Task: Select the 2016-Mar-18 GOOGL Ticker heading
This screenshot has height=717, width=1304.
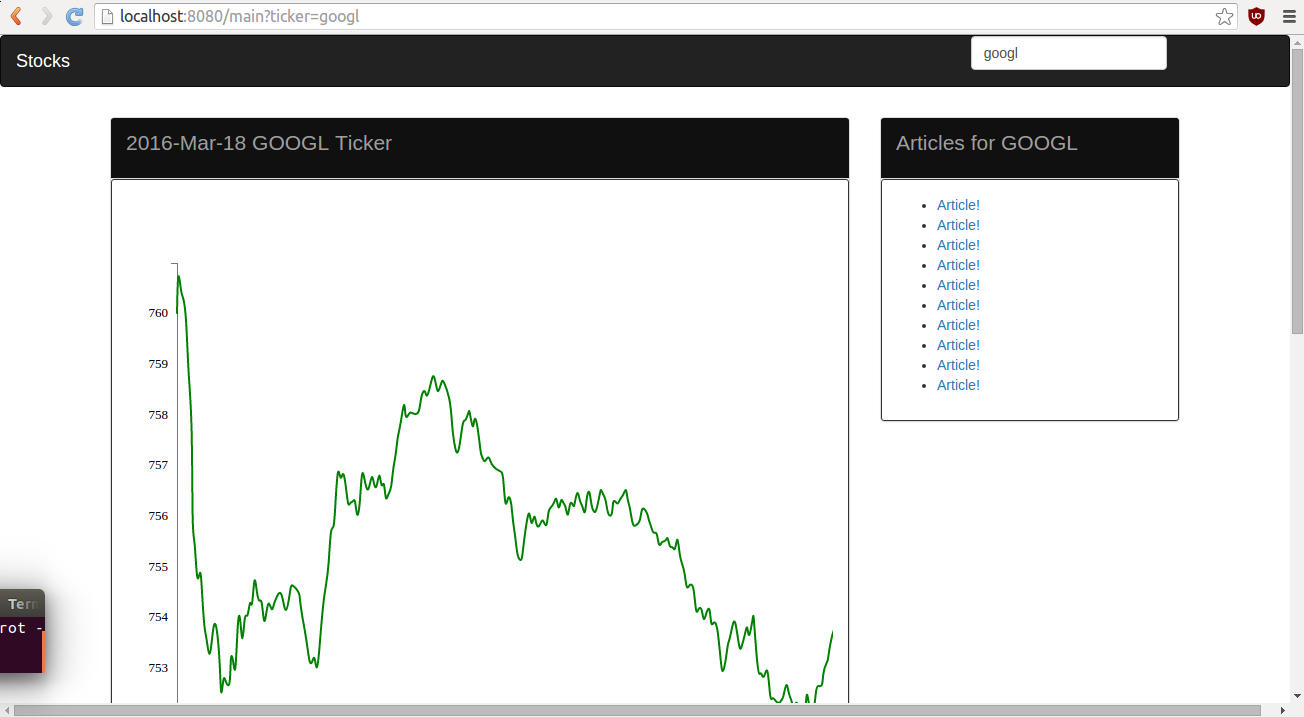Action: 259,143
